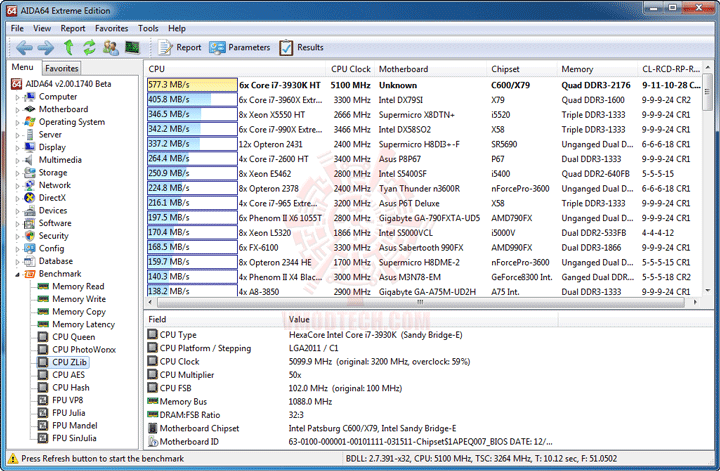
Task: Expand the Computer tree node
Action: coord(17,97)
